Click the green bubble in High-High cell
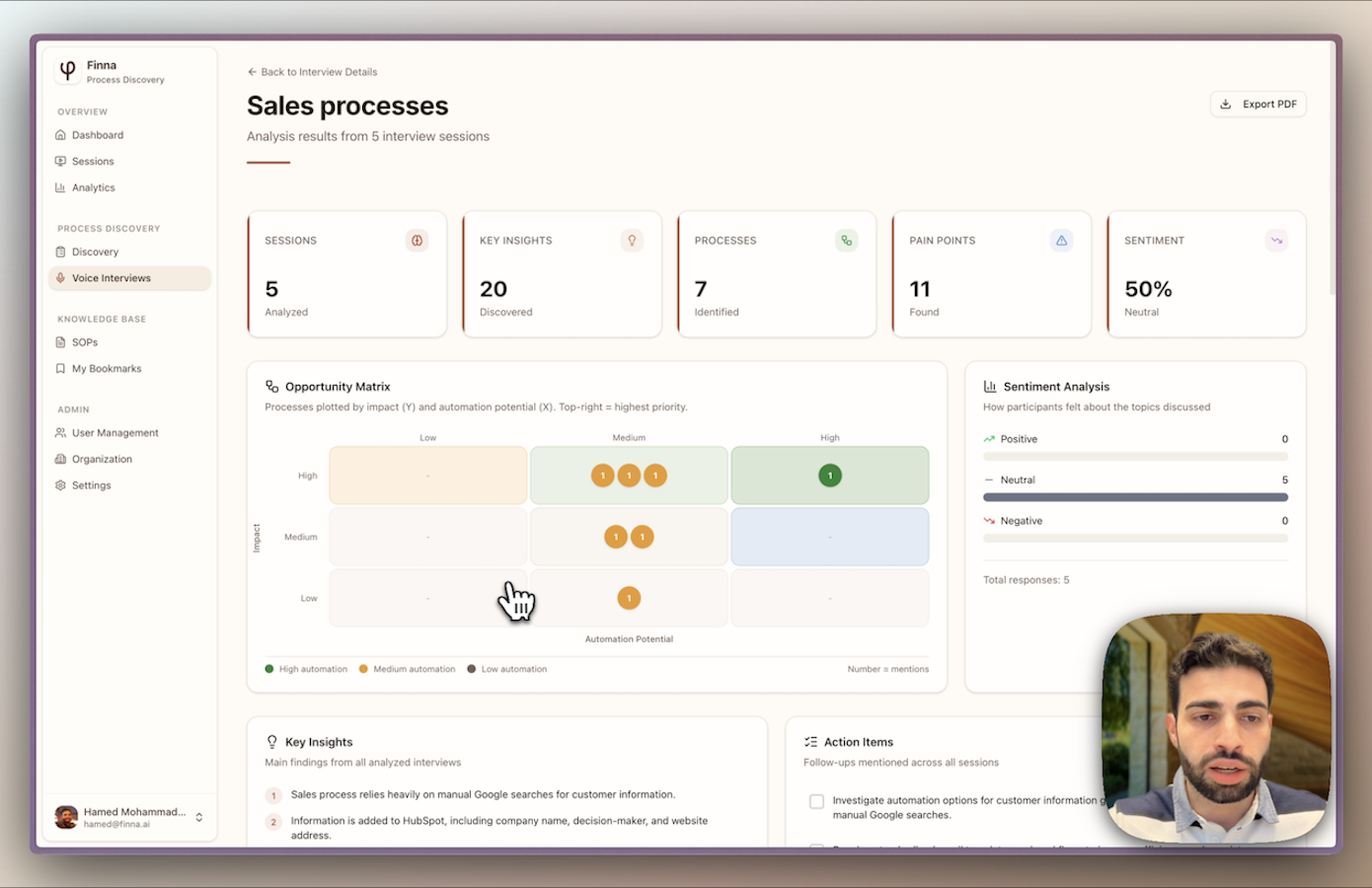This screenshot has width=1372, height=888. click(x=830, y=476)
